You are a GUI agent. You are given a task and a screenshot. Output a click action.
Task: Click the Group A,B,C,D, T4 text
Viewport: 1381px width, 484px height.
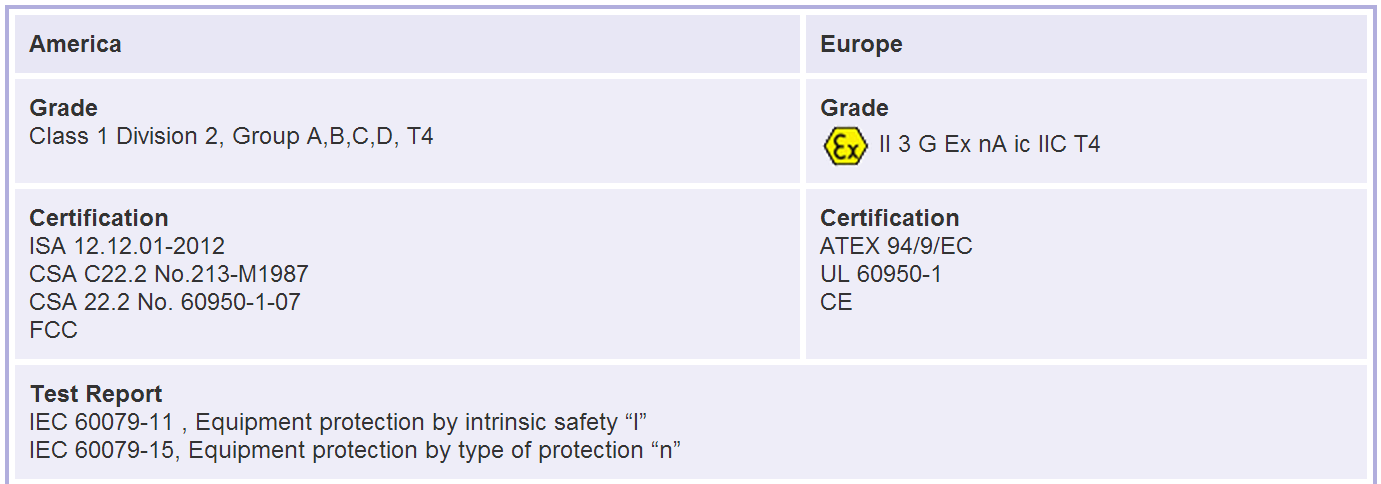click(332, 136)
